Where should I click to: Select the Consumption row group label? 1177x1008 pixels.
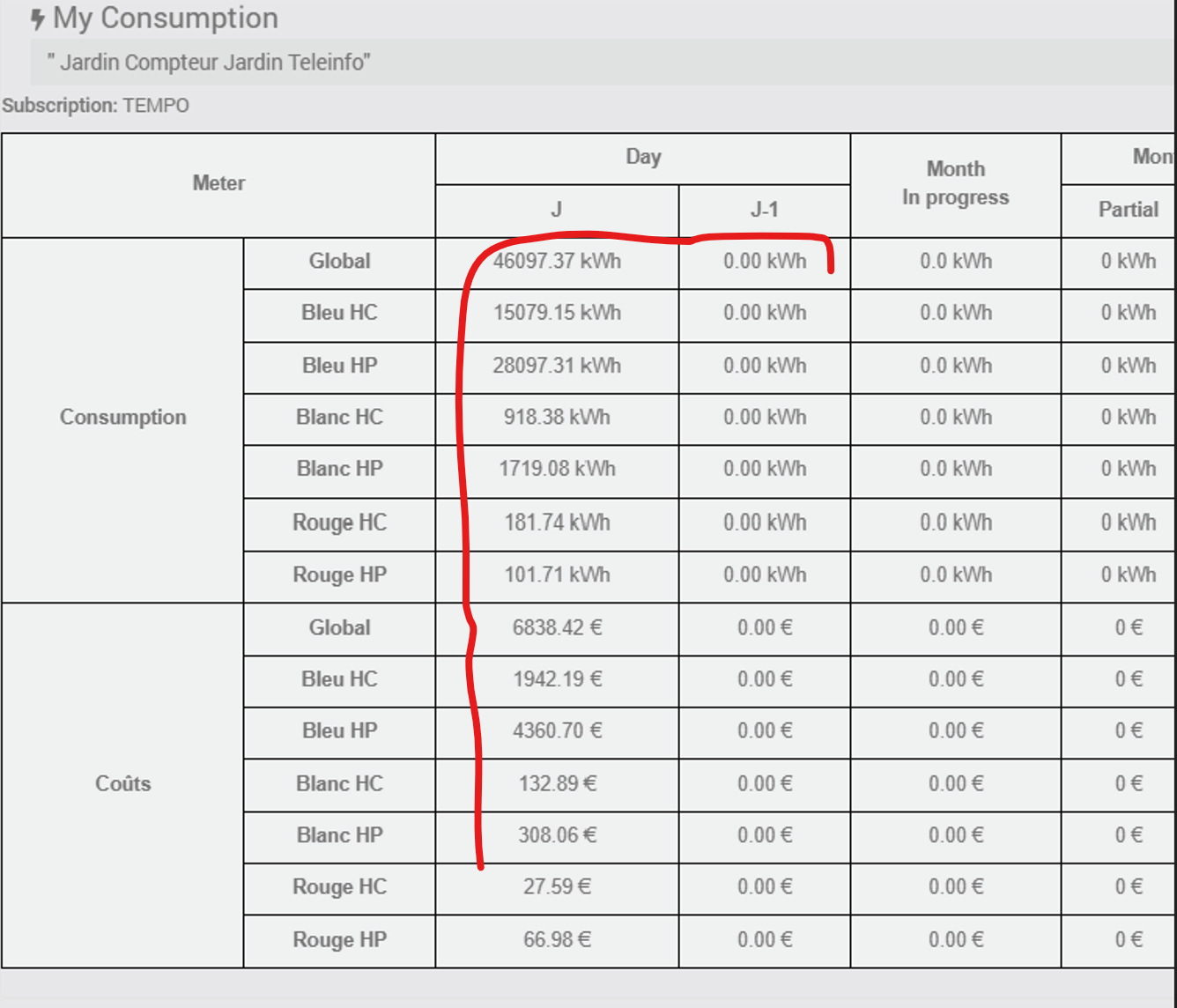122,418
